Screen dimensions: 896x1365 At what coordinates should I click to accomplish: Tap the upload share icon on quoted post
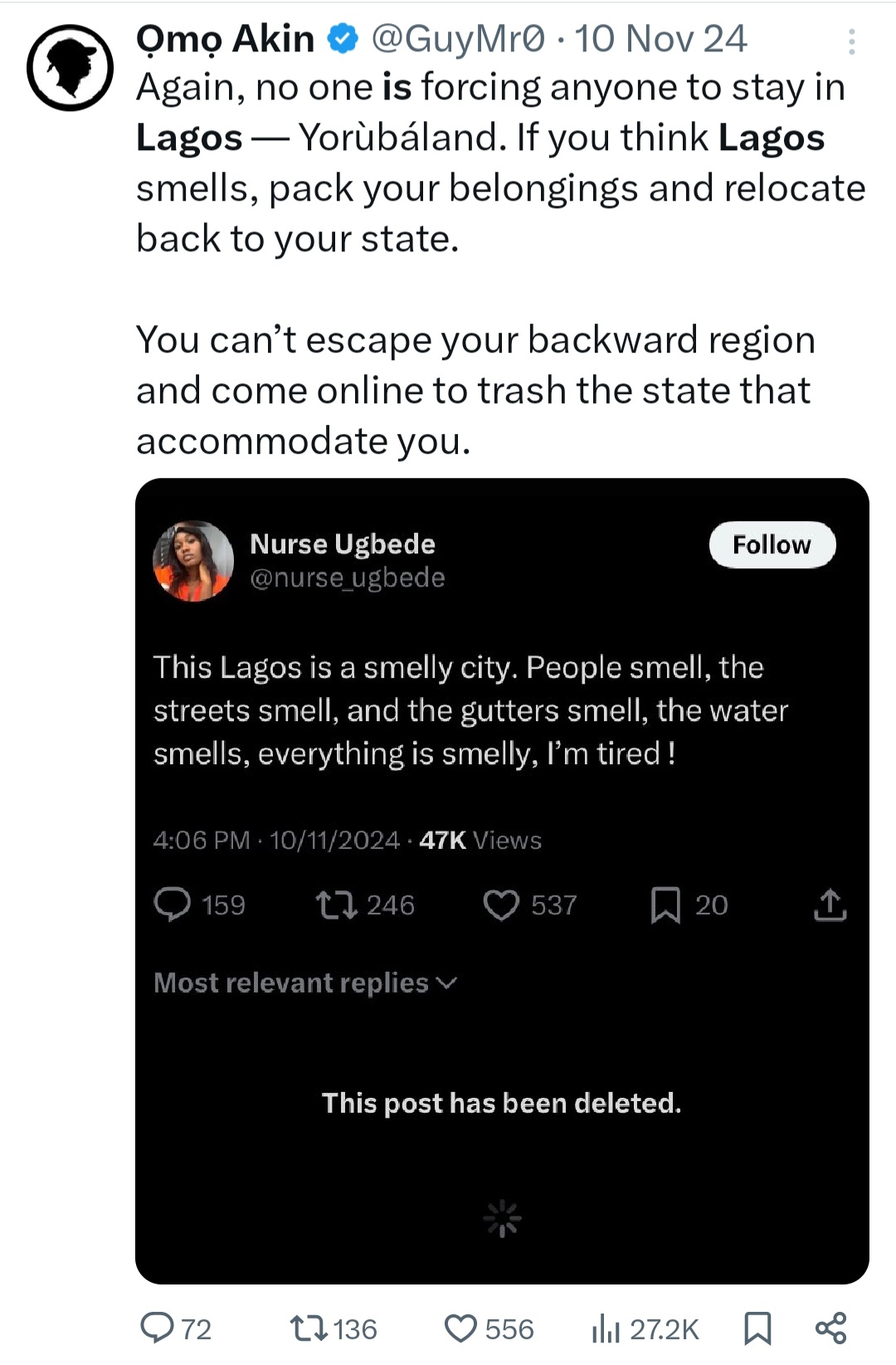[830, 904]
